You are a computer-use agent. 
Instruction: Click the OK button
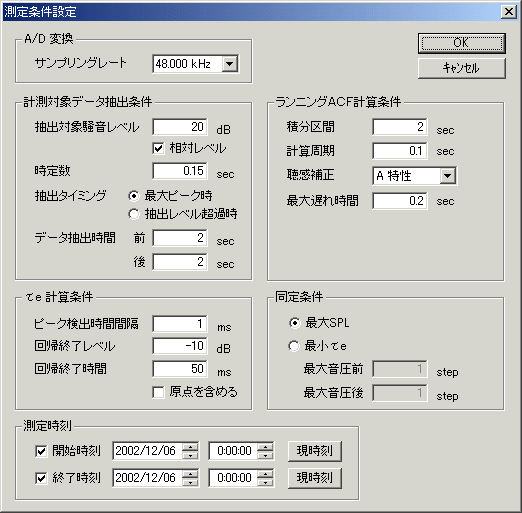[x=462, y=43]
